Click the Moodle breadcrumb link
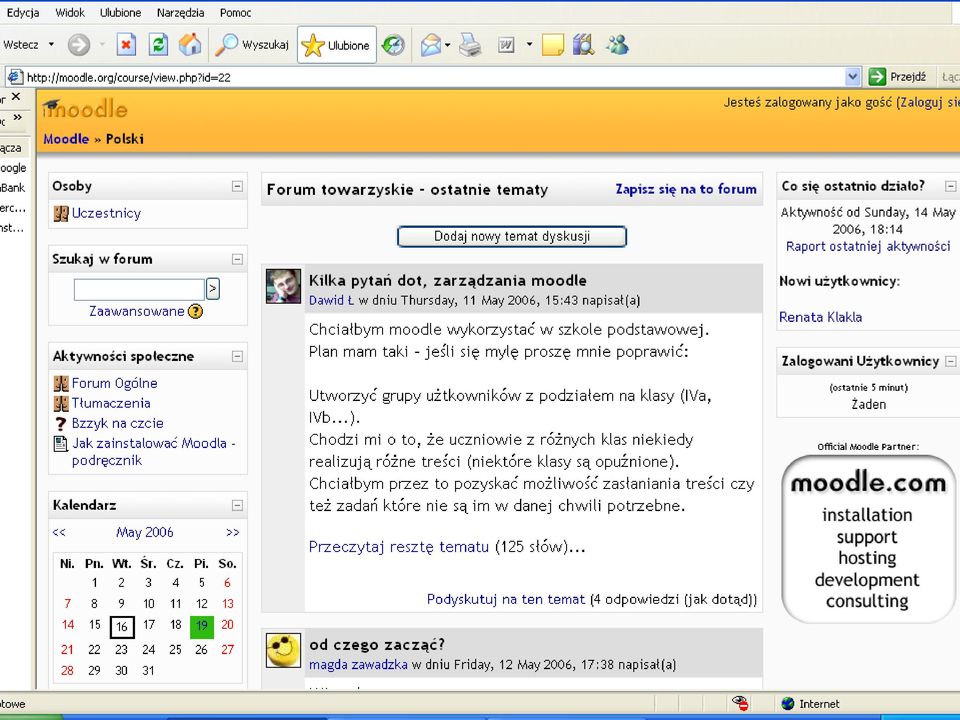The image size is (960, 720). 66,139
